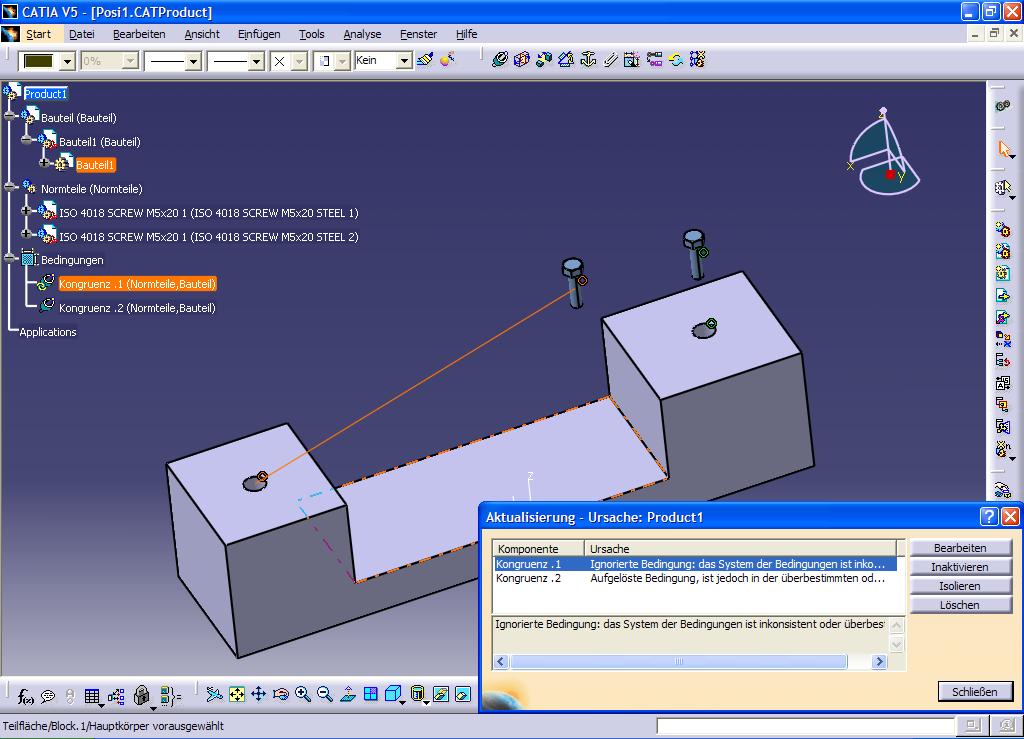Click the Inaktivieren button
This screenshot has width=1024, height=739.
960,567
